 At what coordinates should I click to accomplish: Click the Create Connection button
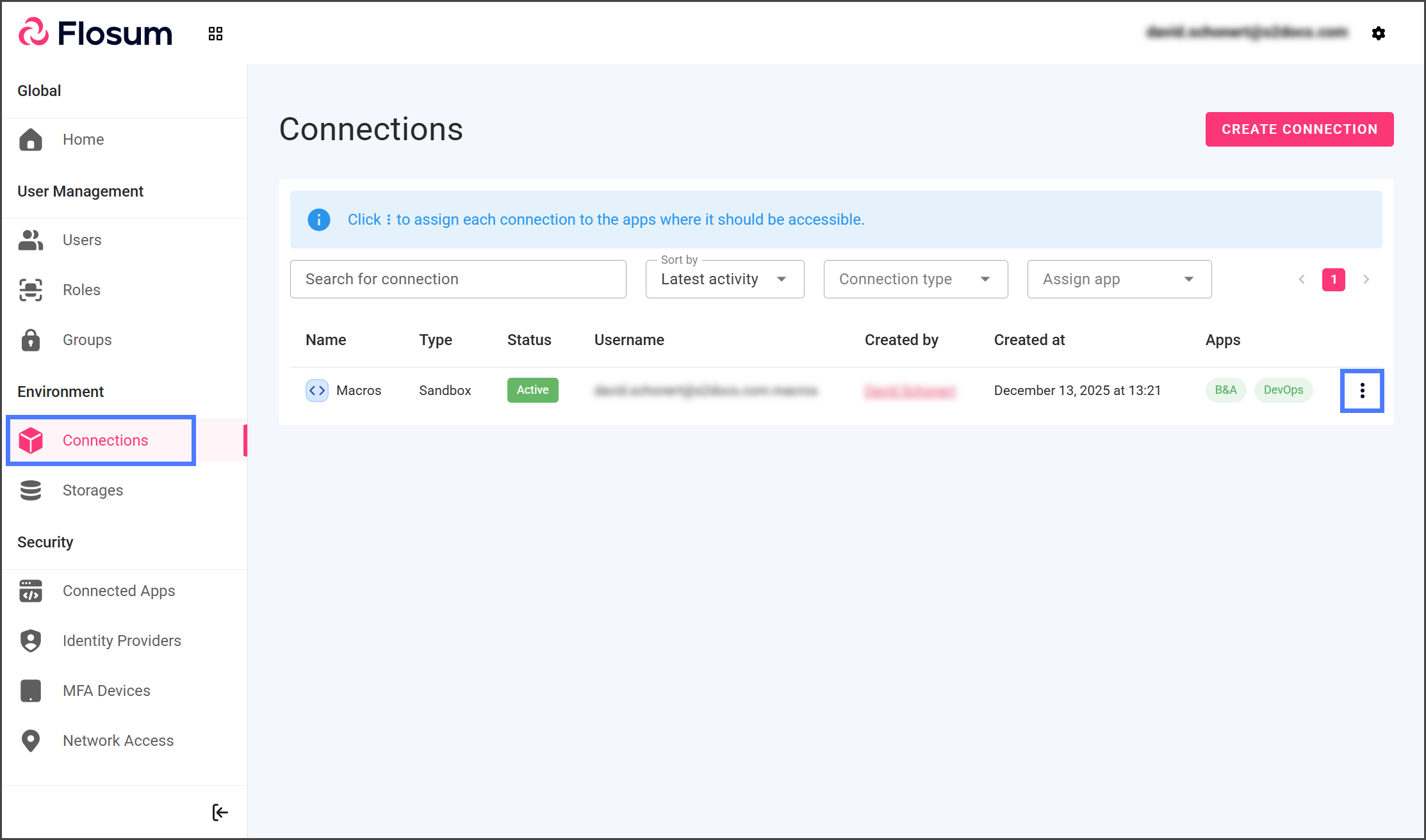[x=1299, y=129]
